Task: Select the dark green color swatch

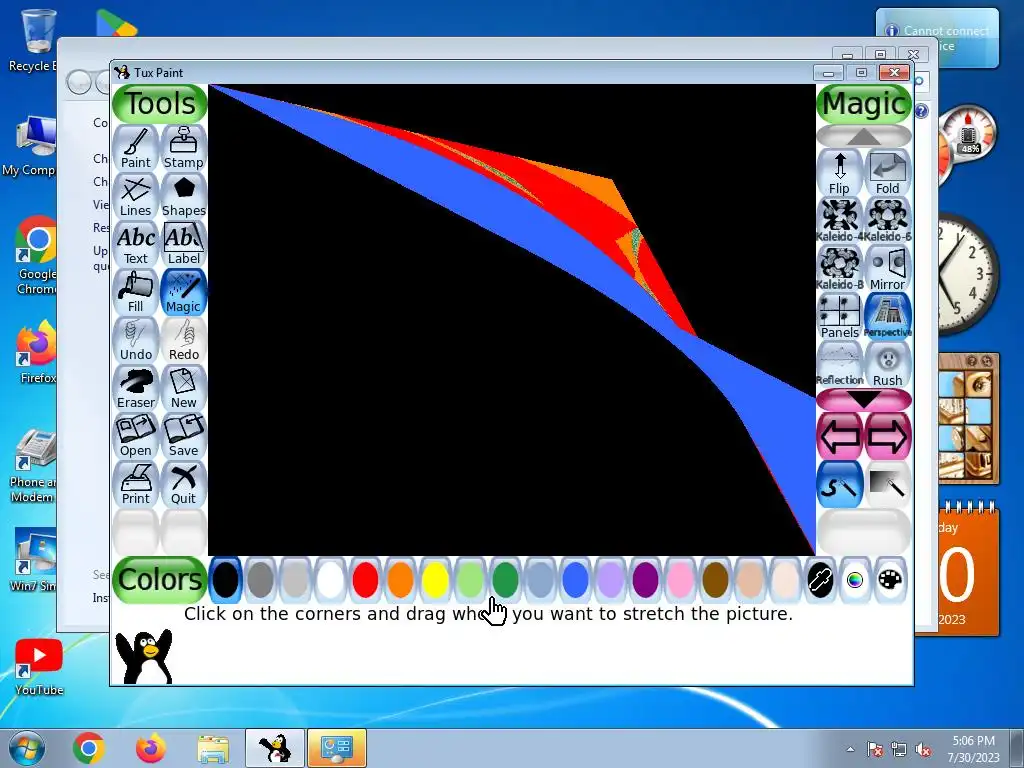Action: tap(505, 580)
